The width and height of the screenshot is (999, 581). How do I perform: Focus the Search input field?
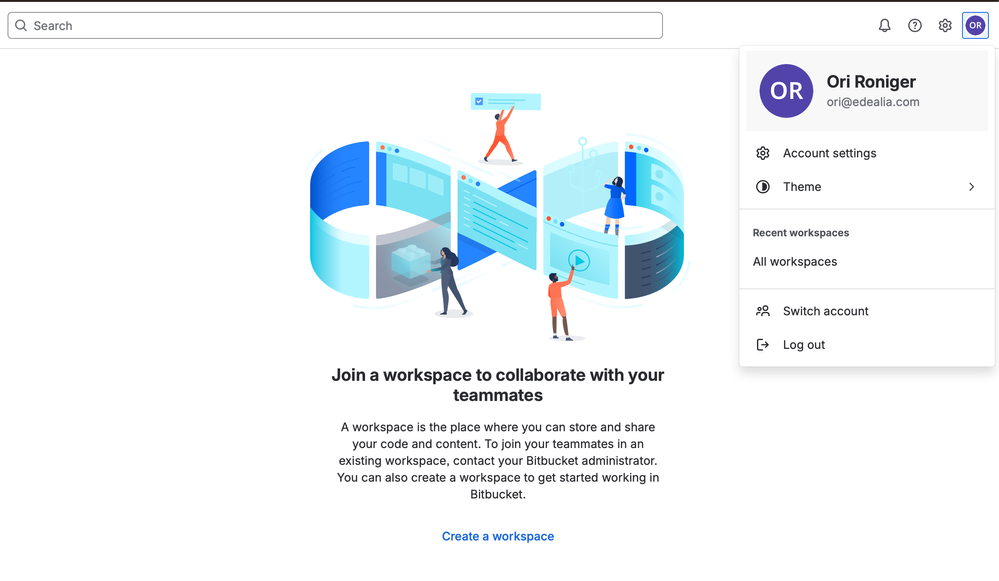tap(335, 25)
